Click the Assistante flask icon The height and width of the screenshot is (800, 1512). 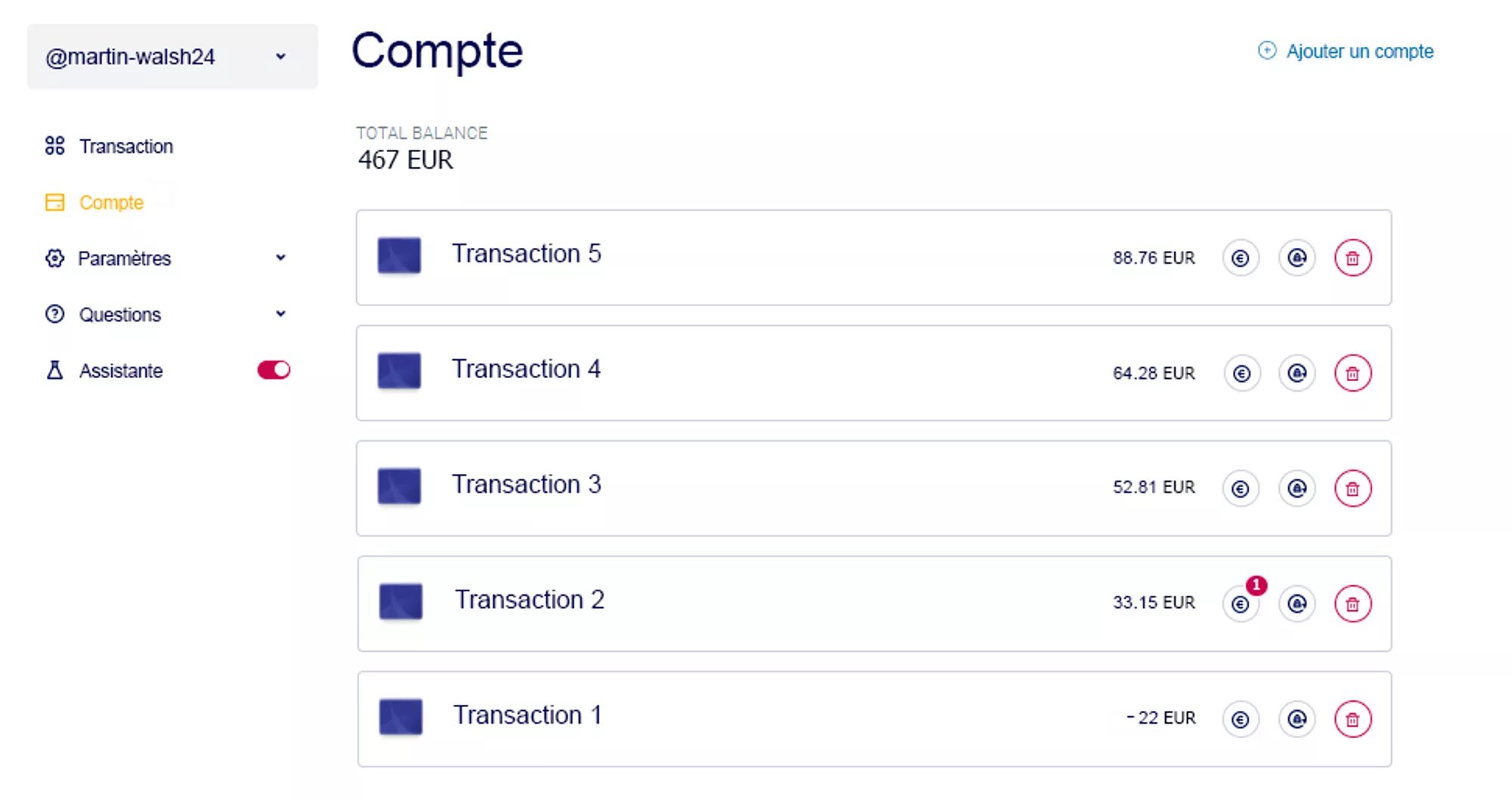coord(54,371)
